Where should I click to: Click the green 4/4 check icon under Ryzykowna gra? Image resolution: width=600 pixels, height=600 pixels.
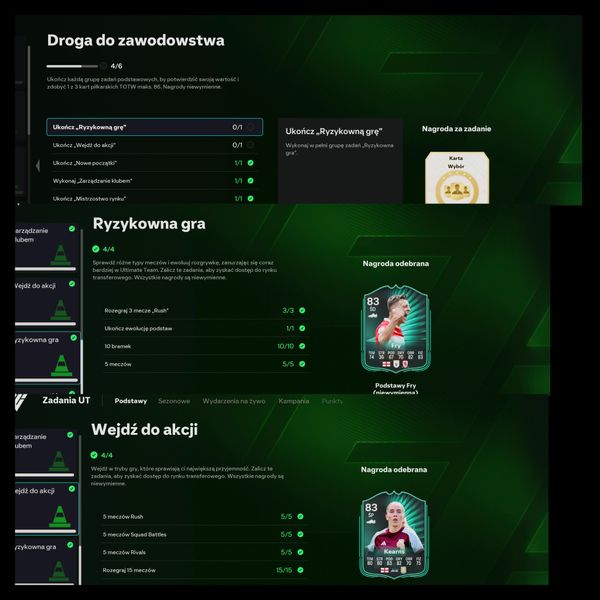coord(96,249)
